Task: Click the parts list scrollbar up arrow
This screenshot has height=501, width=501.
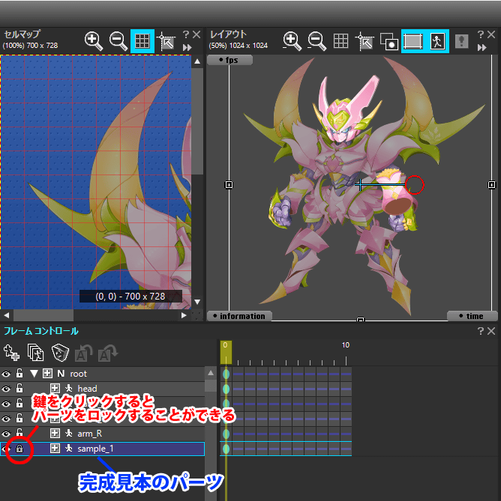Action: [211, 373]
